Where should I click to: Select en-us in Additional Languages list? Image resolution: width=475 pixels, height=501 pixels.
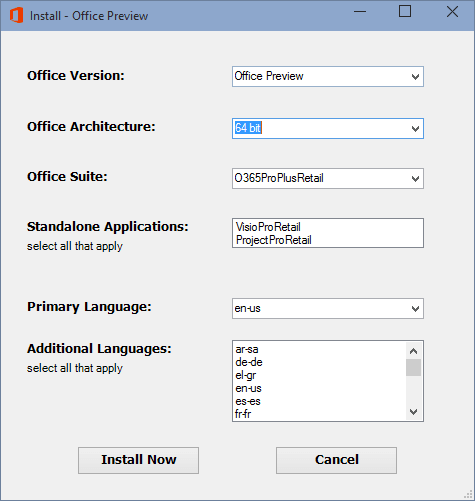248,388
